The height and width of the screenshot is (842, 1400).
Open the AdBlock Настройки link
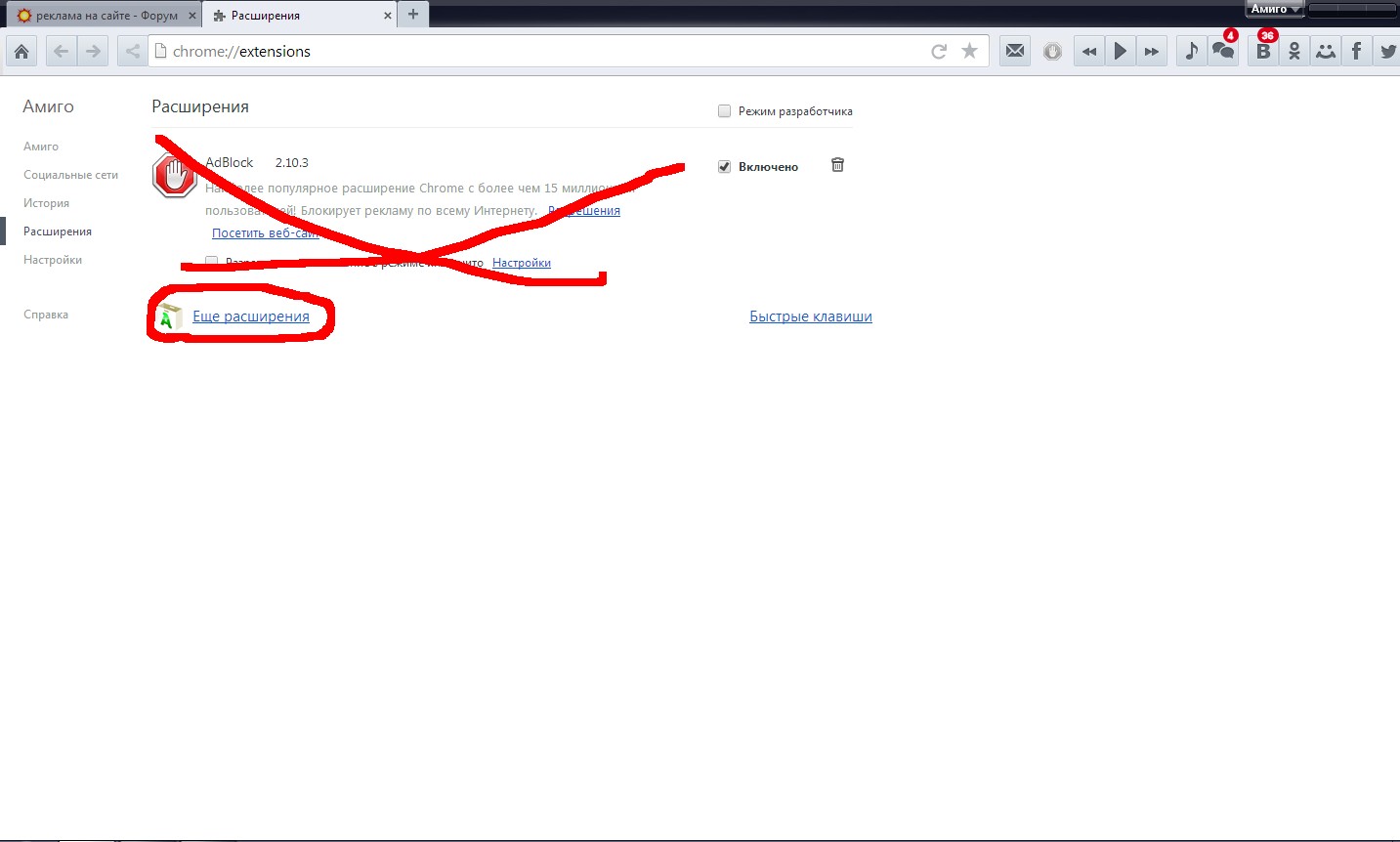pos(522,263)
